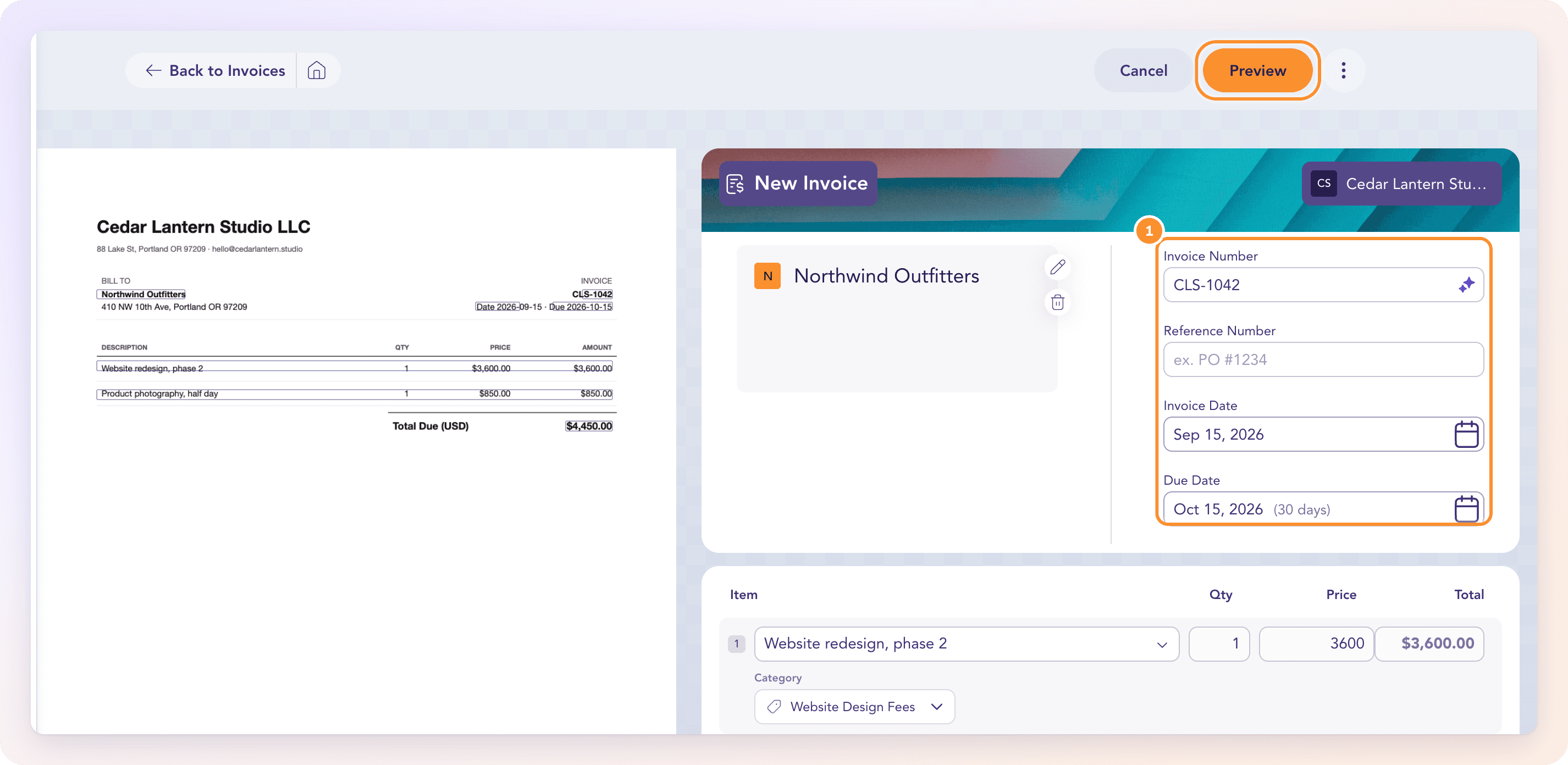Click the tag icon in the Category selector
The image size is (1568, 765).
774,707
